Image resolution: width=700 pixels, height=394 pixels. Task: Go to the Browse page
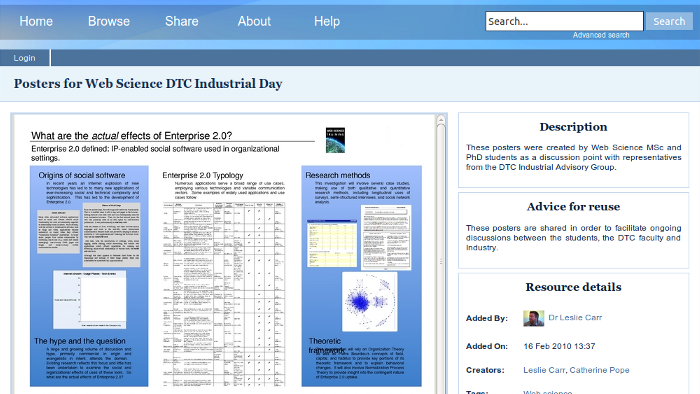(108, 21)
